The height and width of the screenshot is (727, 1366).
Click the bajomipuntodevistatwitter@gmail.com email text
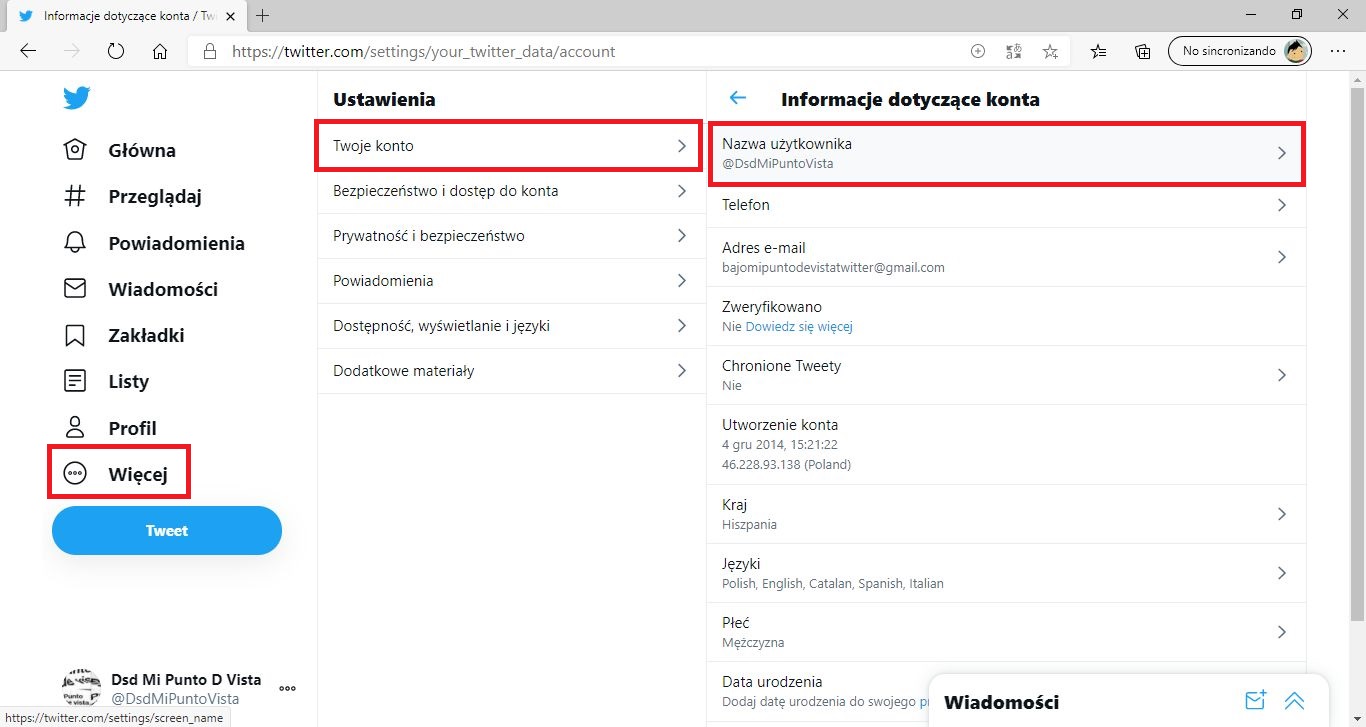pyautogui.click(x=833, y=267)
